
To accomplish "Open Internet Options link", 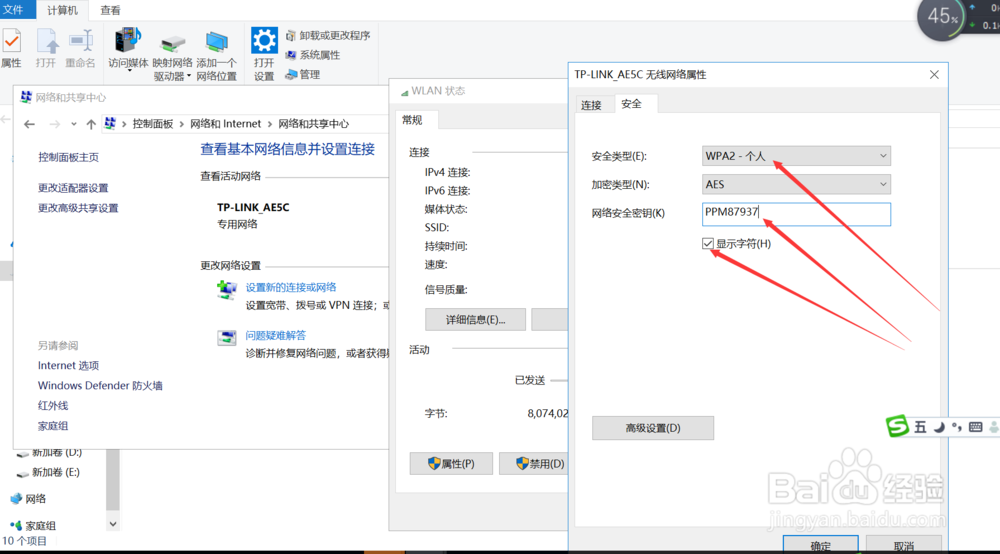I will (68, 365).
